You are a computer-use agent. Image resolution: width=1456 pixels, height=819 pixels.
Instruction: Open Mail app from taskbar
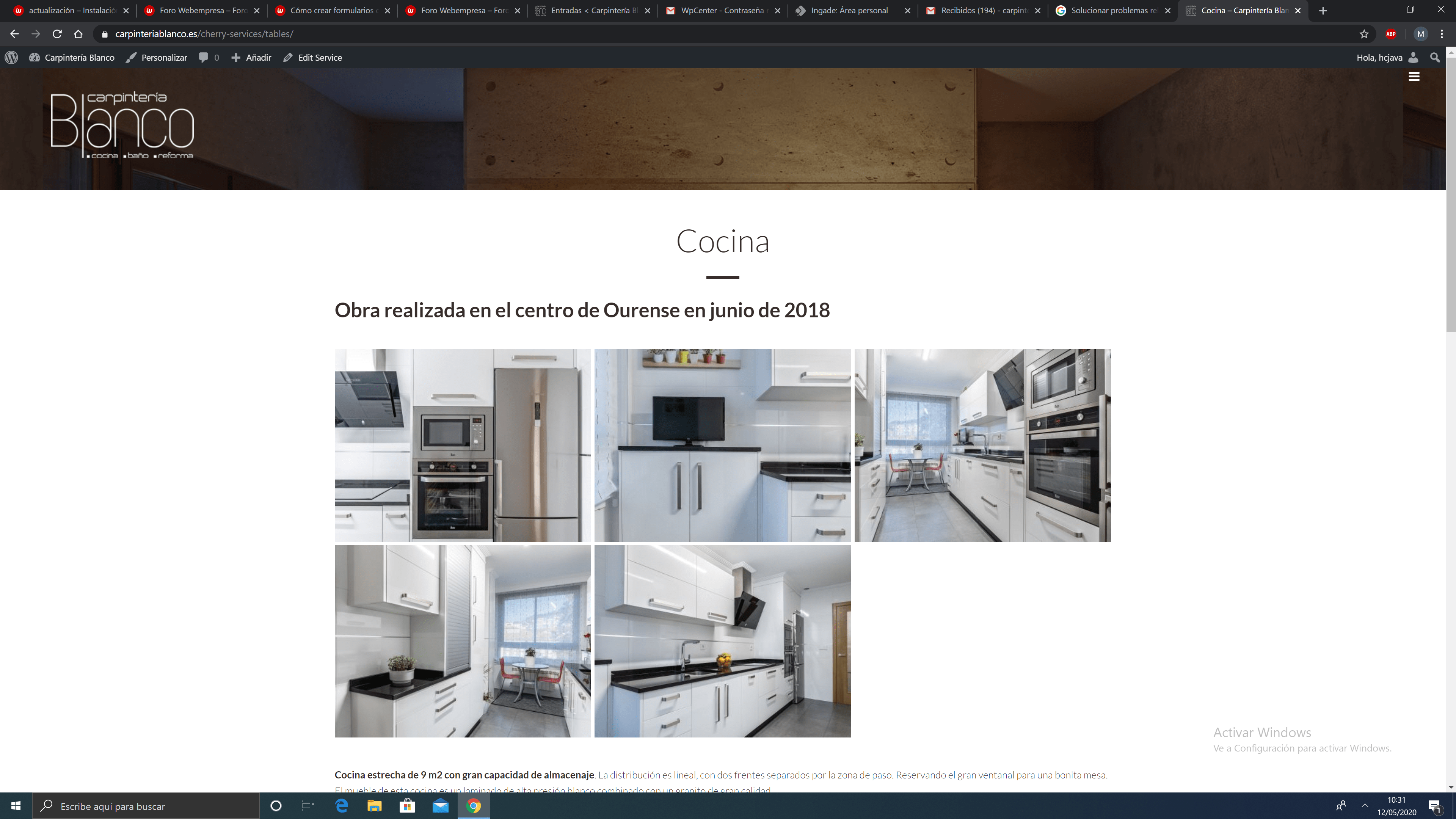tap(440, 806)
